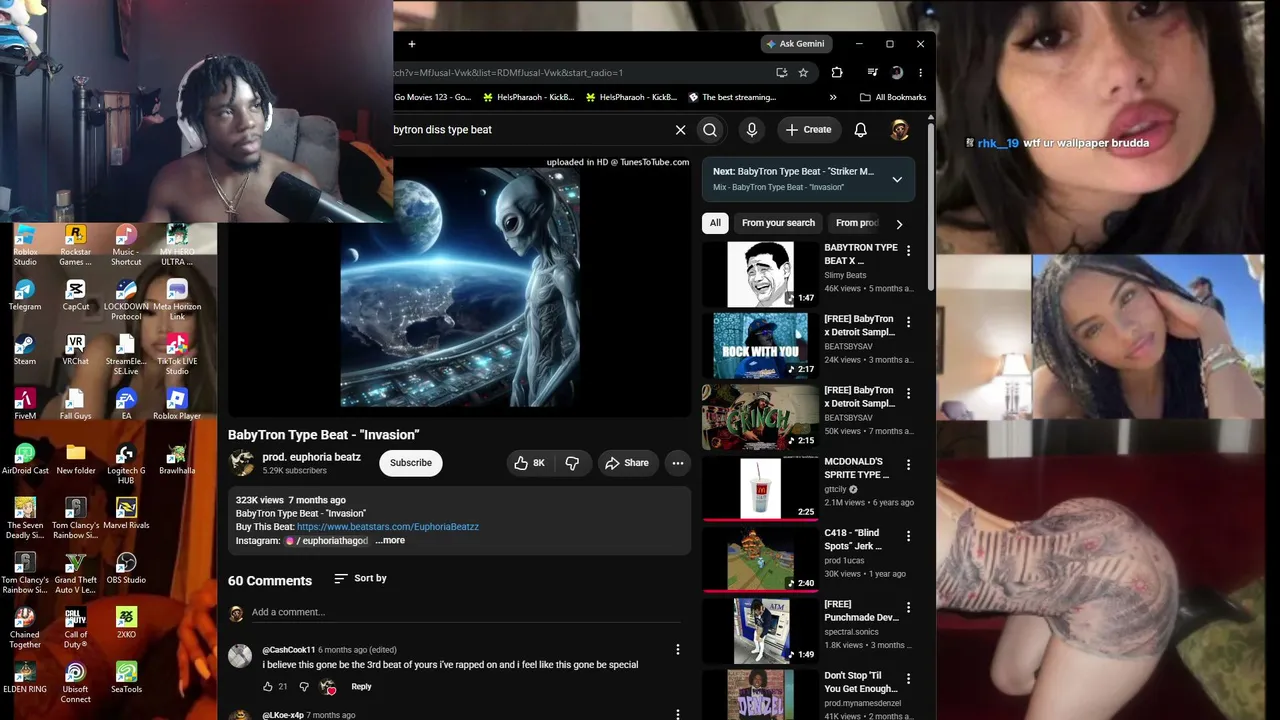Viewport: 1280px width, 720px height.
Task: Open the Punchmade Dev type beat thumbnail
Action: tap(760, 631)
